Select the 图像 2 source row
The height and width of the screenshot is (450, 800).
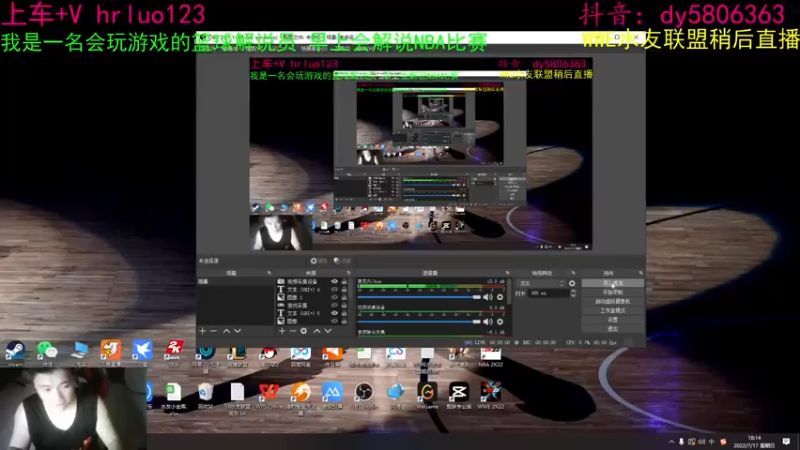(312, 297)
